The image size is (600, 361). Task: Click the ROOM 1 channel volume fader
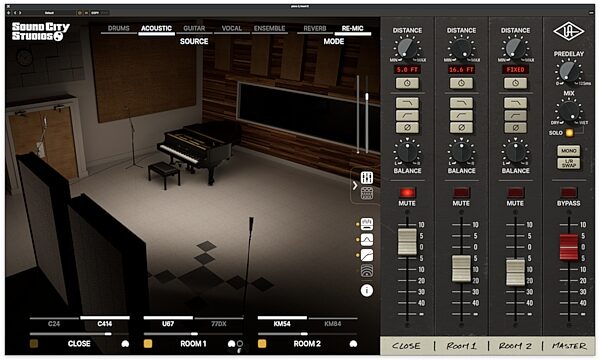point(461,269)
